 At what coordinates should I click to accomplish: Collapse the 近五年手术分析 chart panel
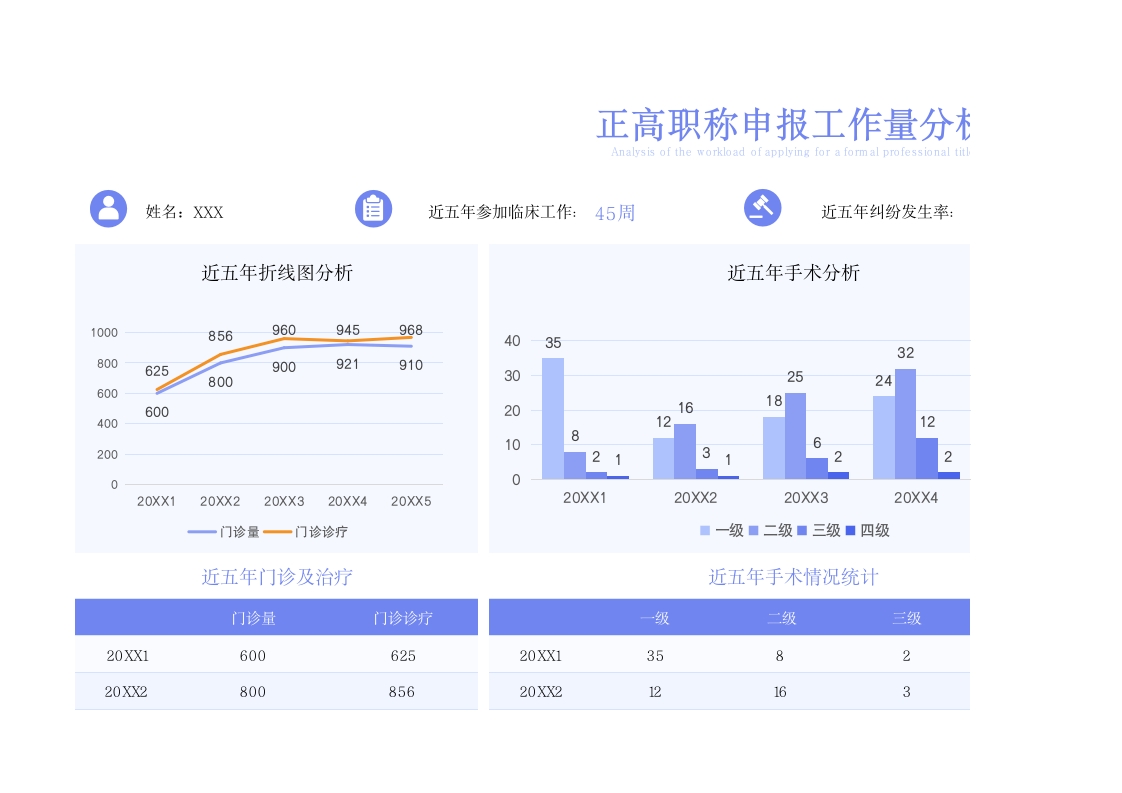[792, 272]
